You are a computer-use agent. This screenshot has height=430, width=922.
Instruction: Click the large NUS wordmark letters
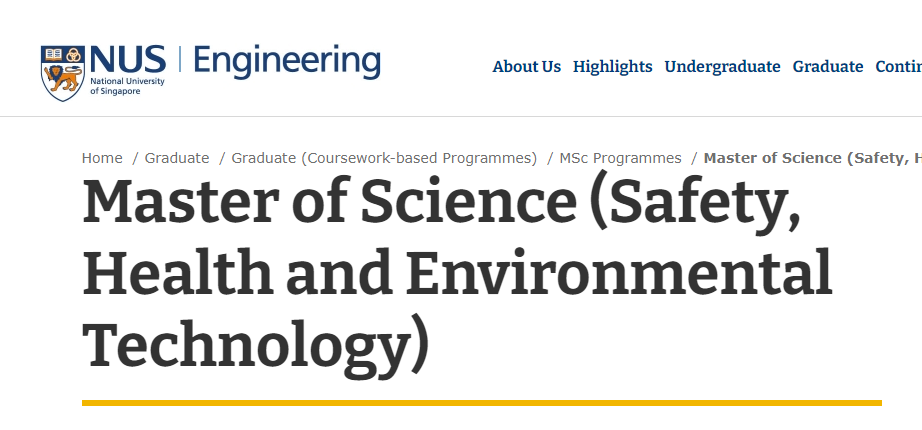coord(128,60)
